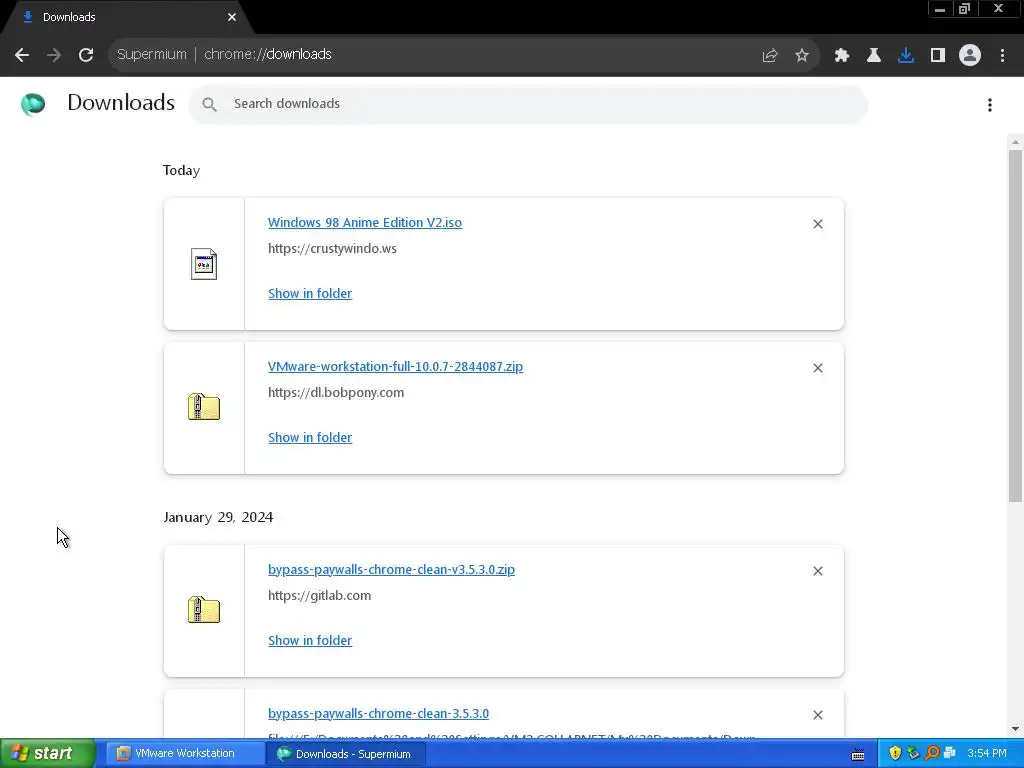Viewport: 1024px width, 768px height.
Task: Close the Downloads tab
Action: point(232,17)
